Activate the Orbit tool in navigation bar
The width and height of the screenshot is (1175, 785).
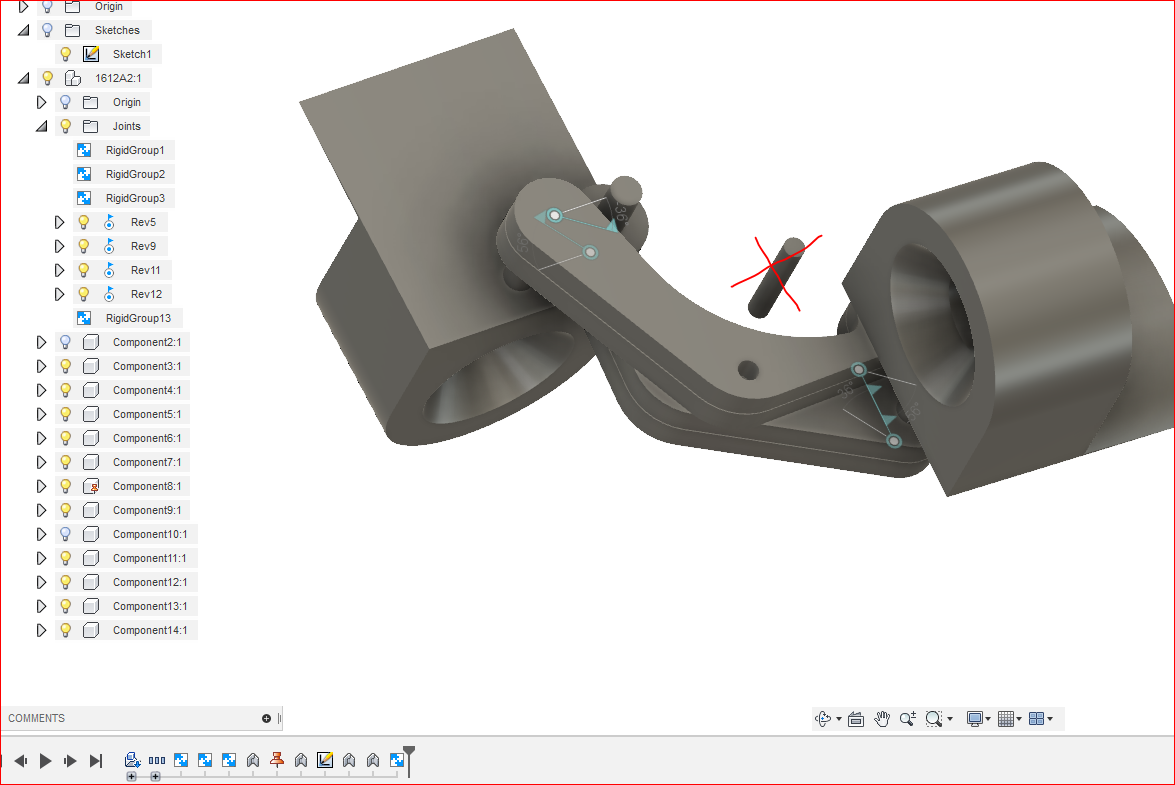(x=822, y=718)
